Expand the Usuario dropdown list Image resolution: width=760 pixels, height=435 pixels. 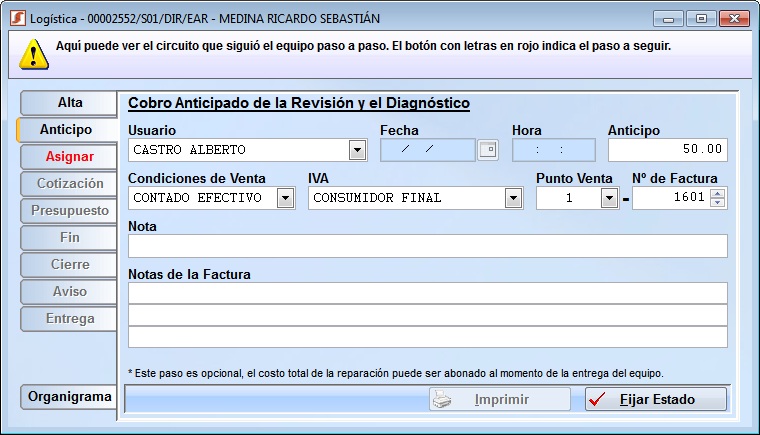(357, 150)
